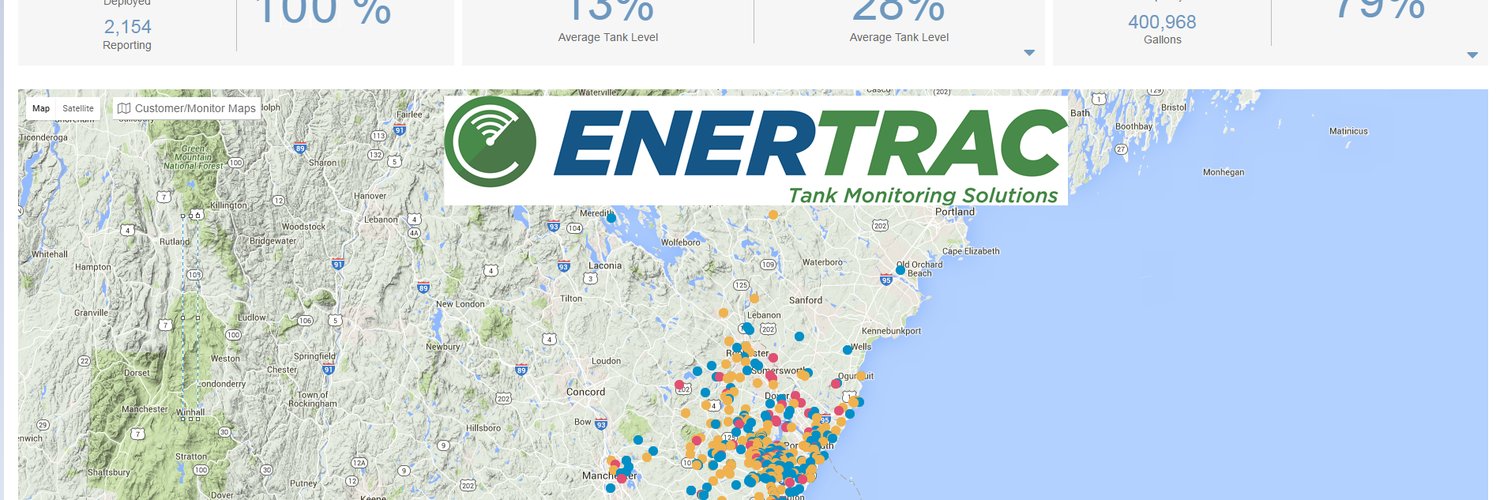
Task: Click the I-89 shield above Sharon
Action: (302, 148)
